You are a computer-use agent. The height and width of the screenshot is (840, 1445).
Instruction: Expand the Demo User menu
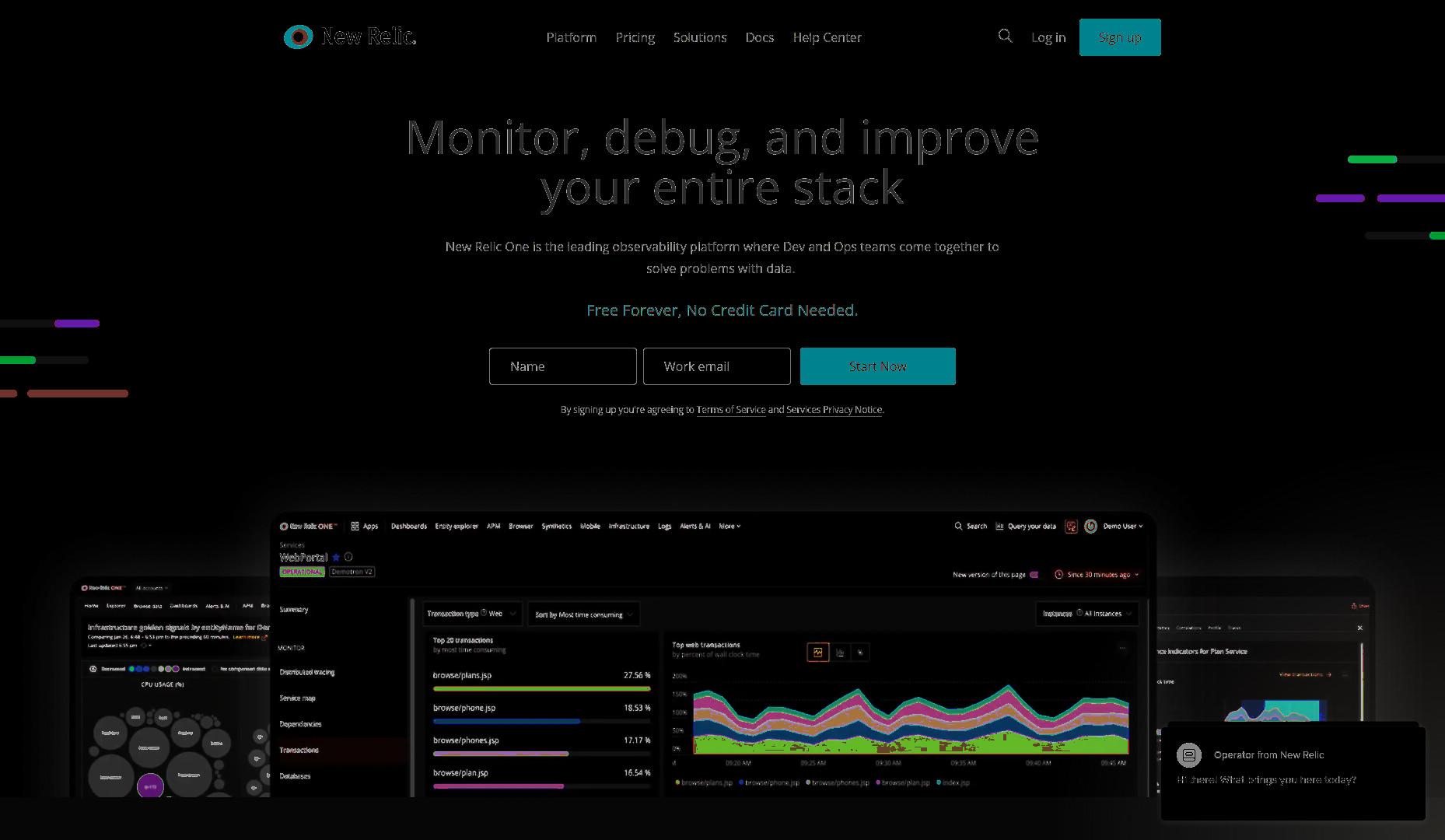(x=1123, y=527)
